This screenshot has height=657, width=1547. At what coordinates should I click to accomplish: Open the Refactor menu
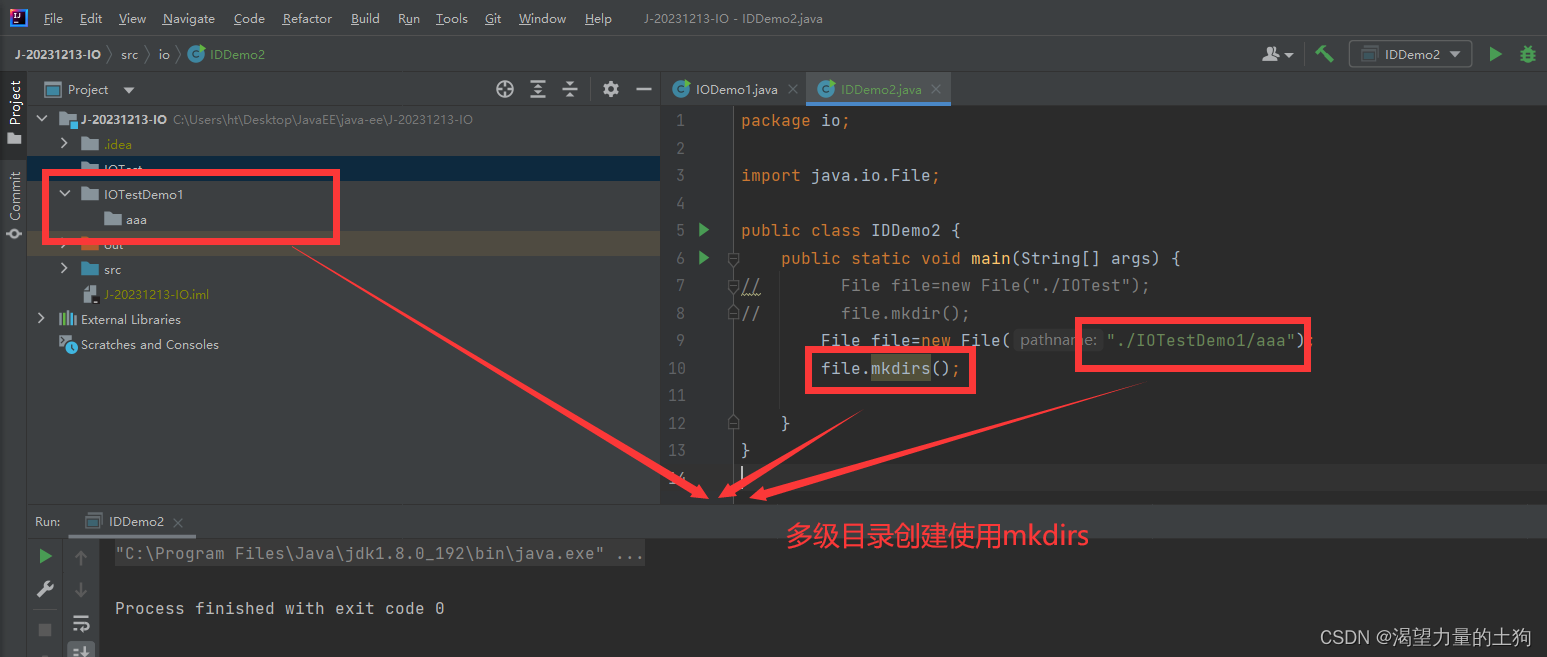pos(306,18)
